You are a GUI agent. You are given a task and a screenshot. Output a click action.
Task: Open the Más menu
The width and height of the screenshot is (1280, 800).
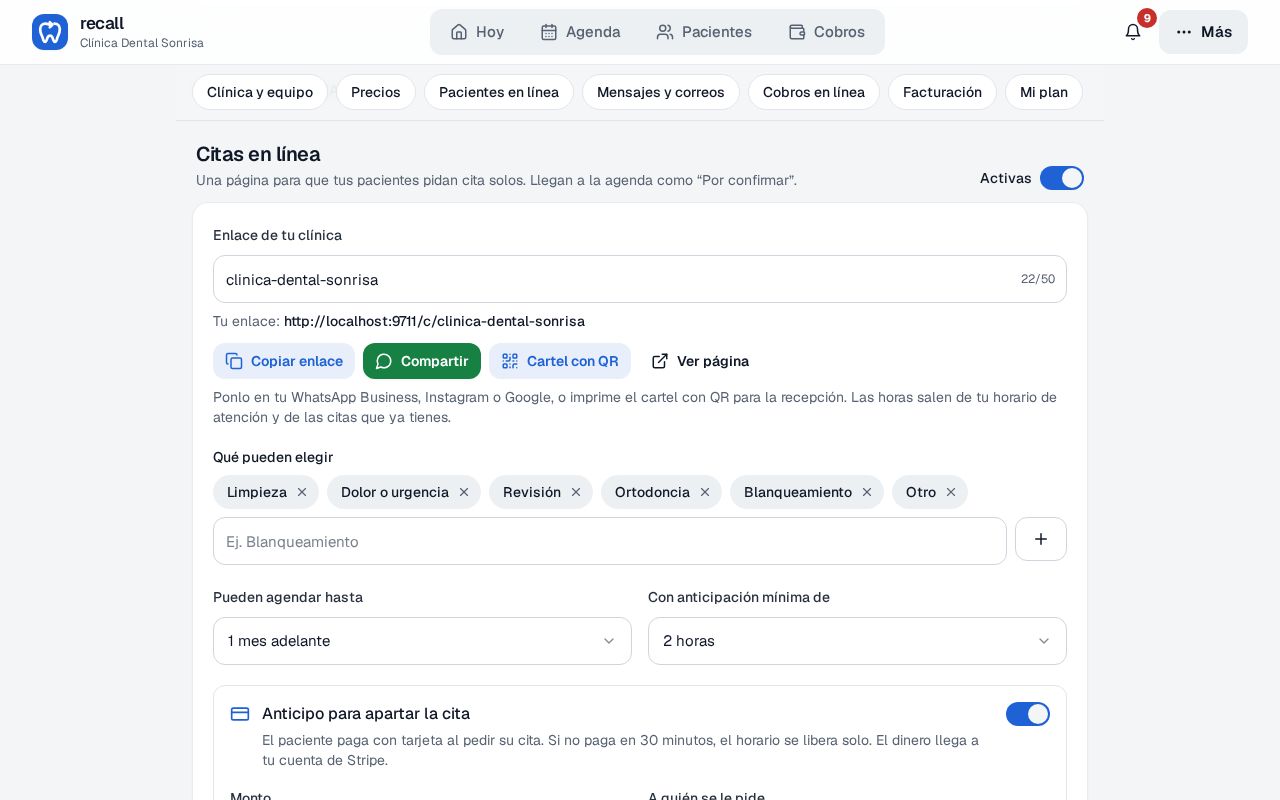(x=1203, y=32)
